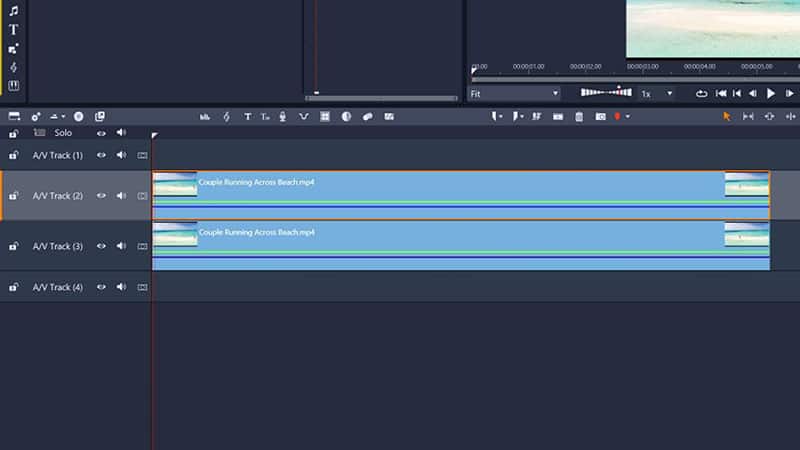800x450 pixels.
Task: Click the four-way arrow icon in timeline toolbar
Action: pos(769,117)
